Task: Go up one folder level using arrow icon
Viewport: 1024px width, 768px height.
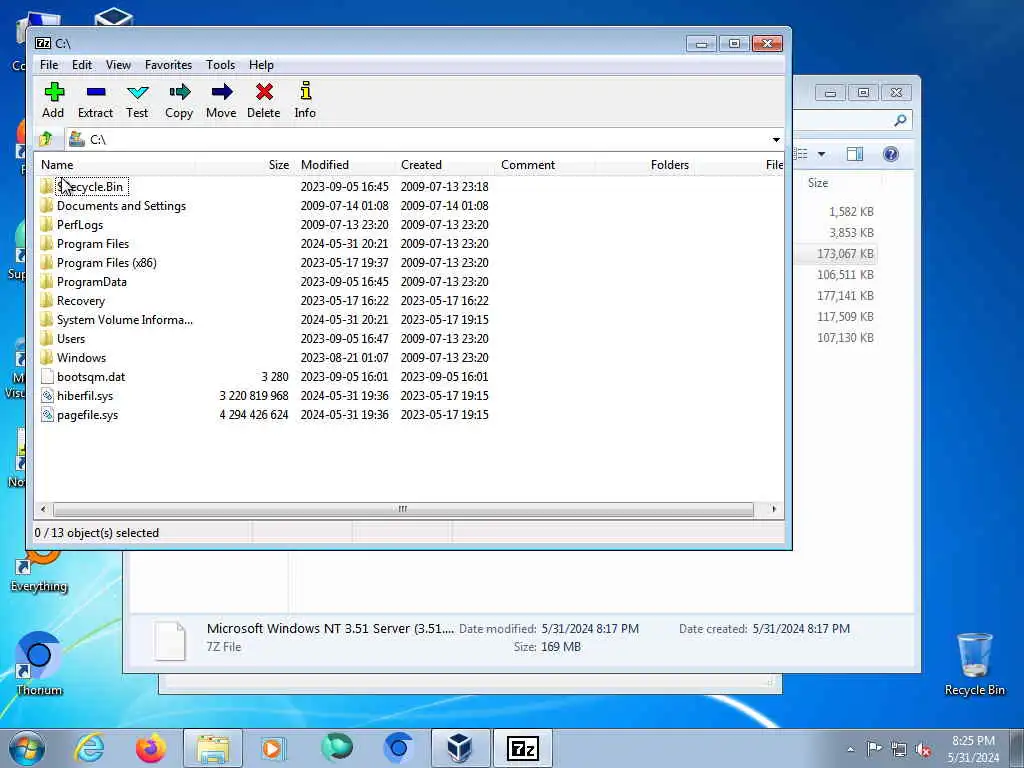Action: 46,139
